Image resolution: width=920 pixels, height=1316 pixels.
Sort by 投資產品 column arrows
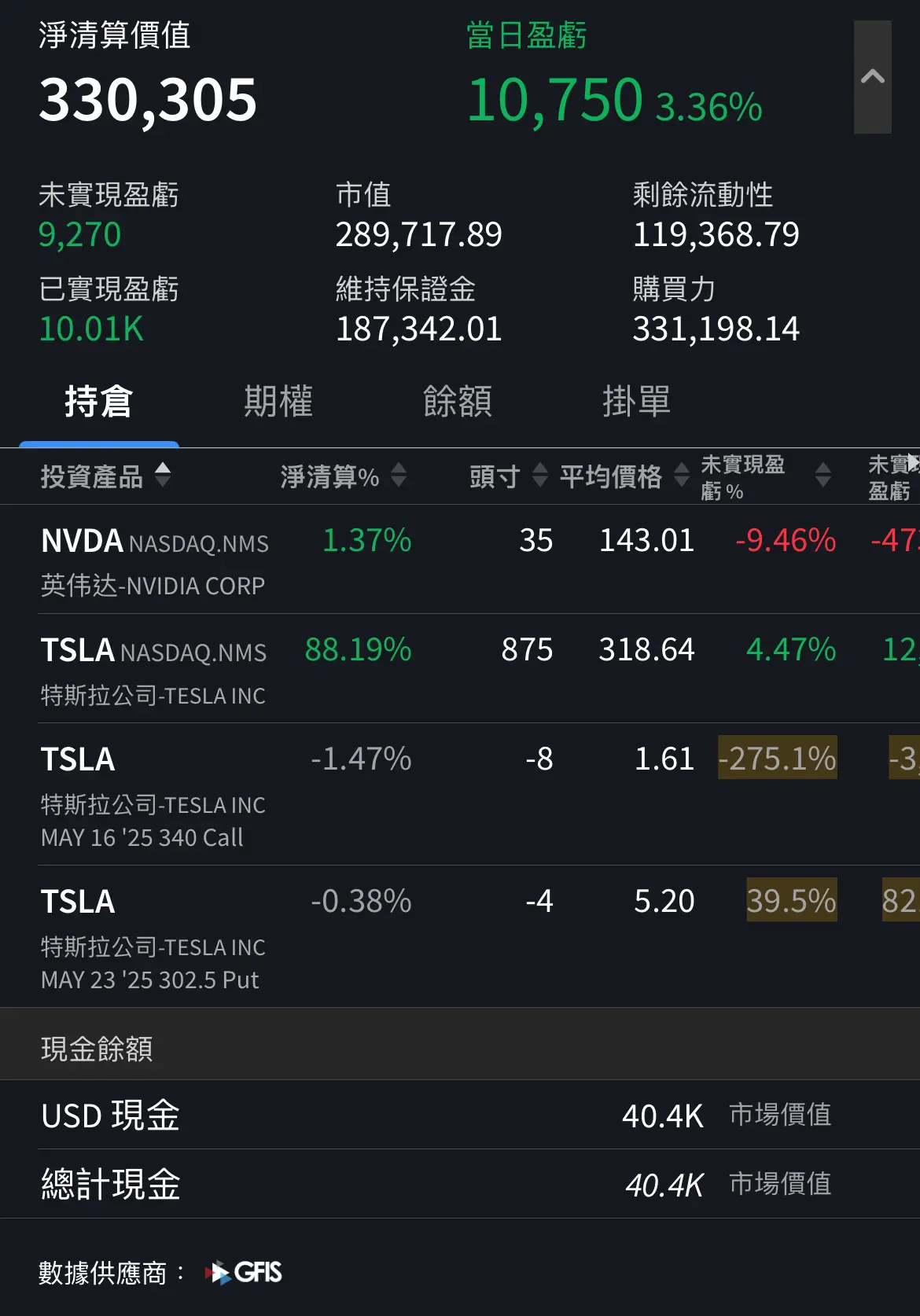pyautogui.click(x=163, y=475)
